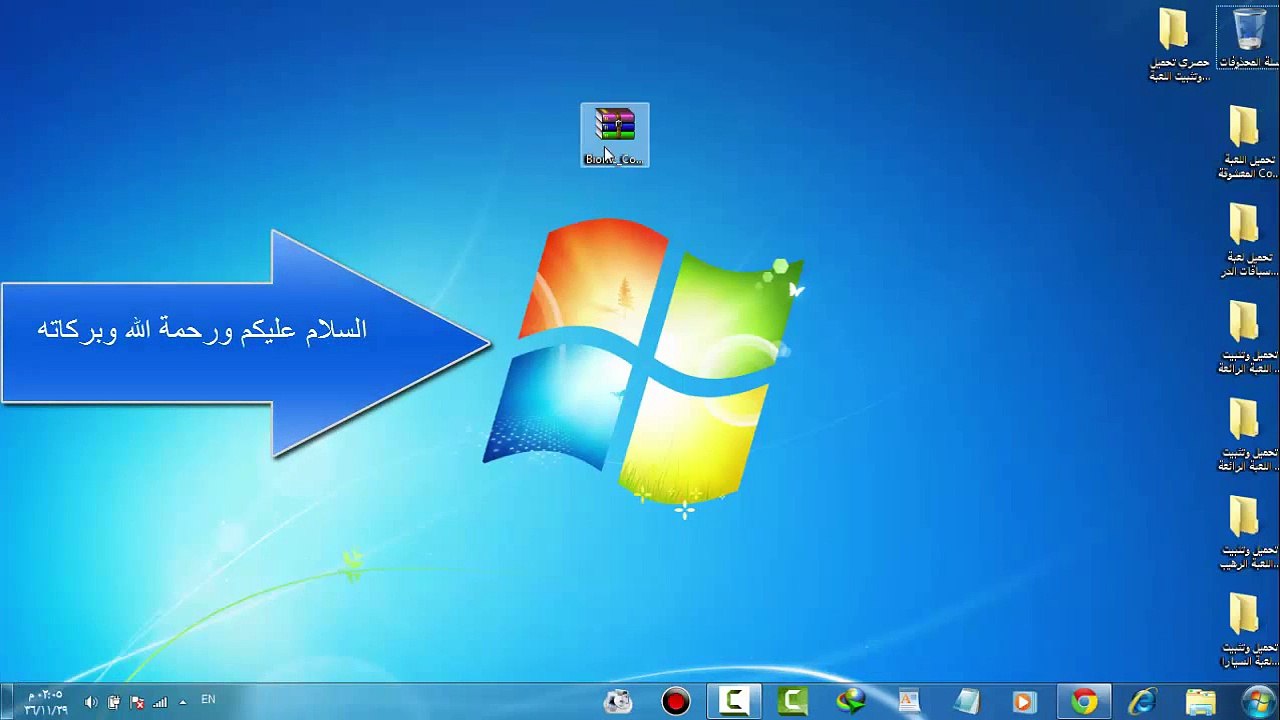1280x720 pixels.
Task: Show hidden system tray icons
Action: [x=182, y=702]
